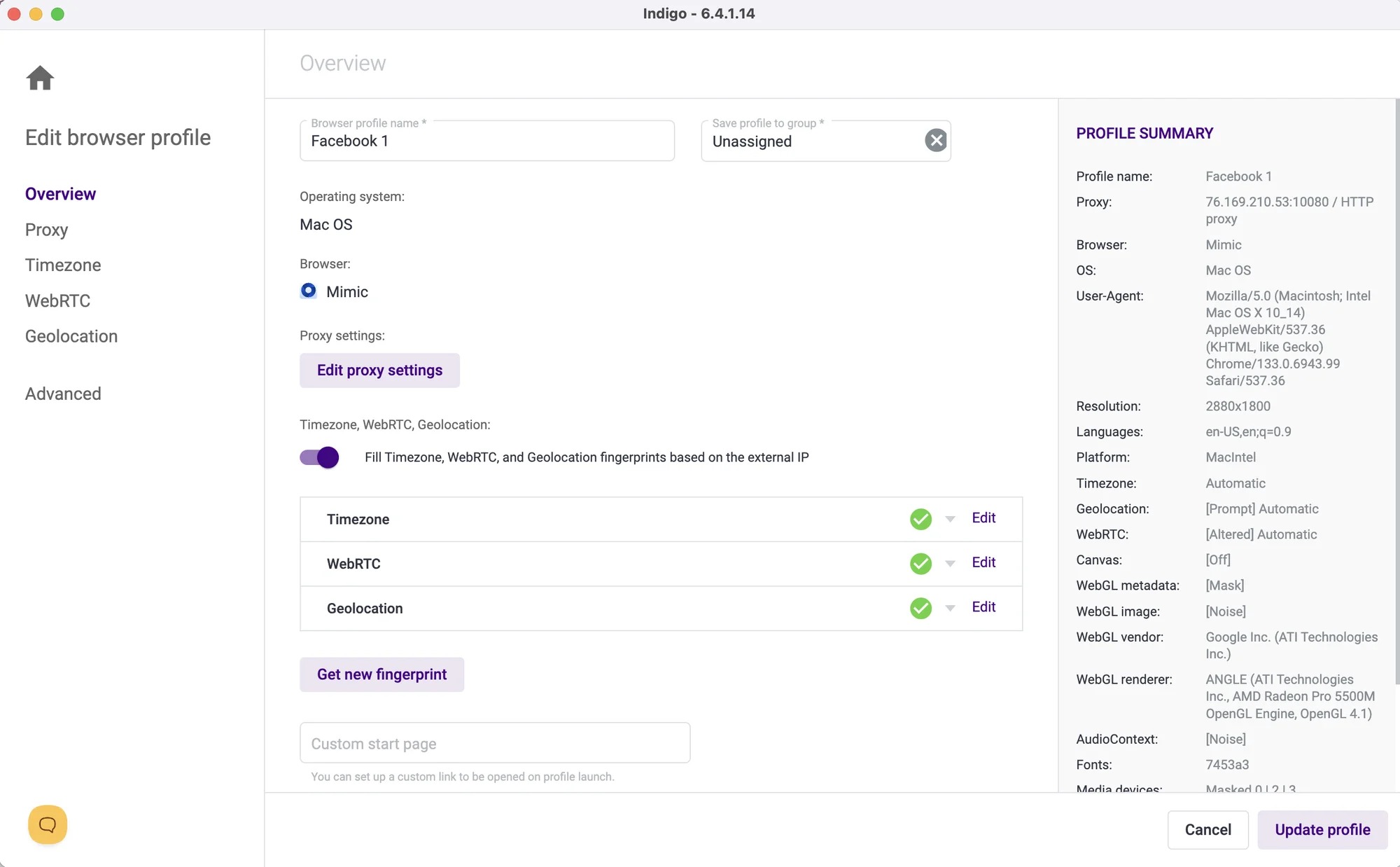Expand the WebRTC row arrow

(950, 563)
